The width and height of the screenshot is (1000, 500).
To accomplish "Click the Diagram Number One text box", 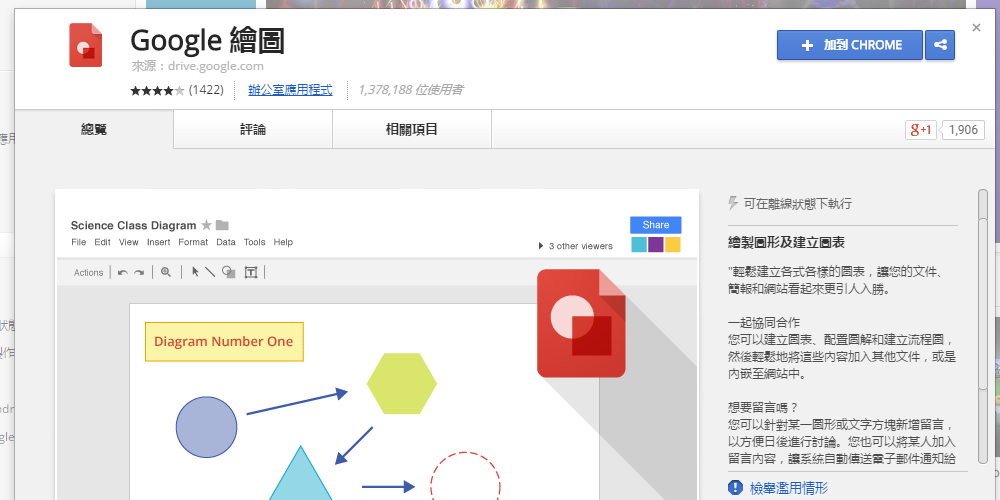I will [x=224, y=342].
